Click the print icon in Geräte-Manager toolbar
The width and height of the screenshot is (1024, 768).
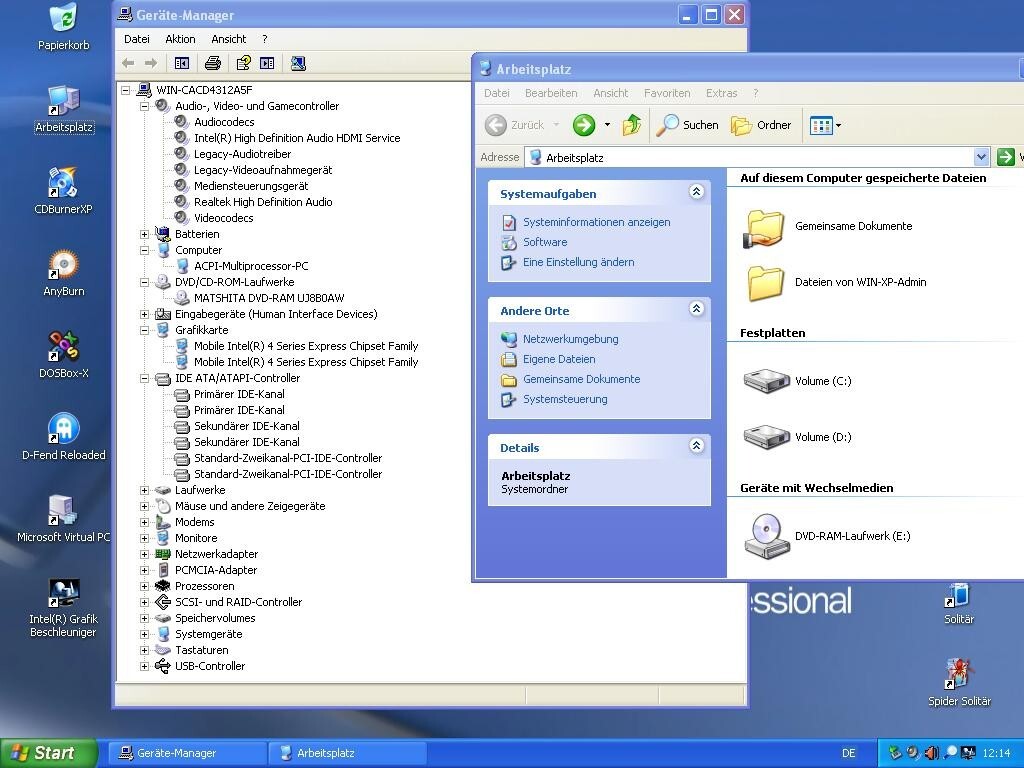[x=213, y=63]
